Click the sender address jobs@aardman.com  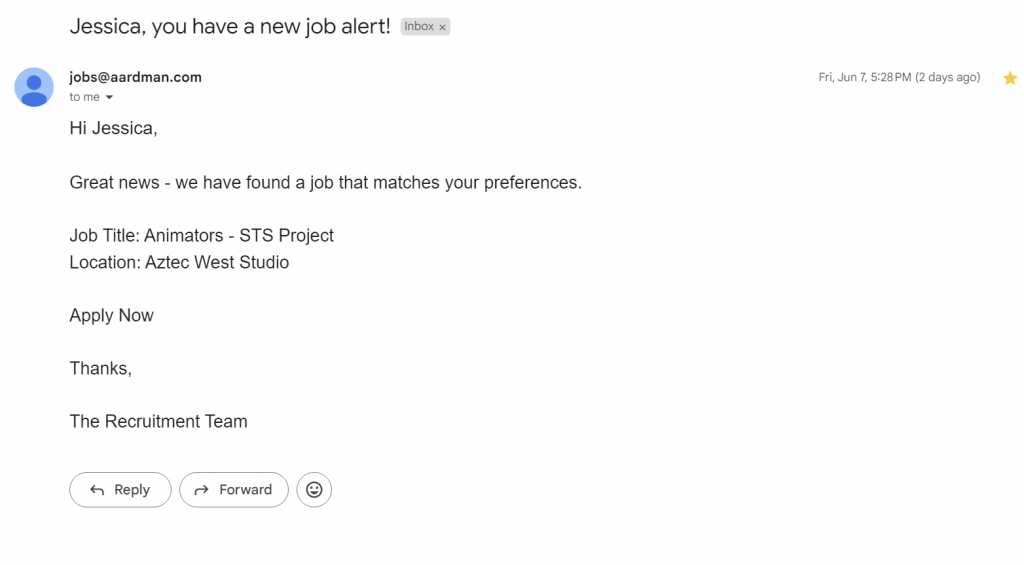click(135, 77)
